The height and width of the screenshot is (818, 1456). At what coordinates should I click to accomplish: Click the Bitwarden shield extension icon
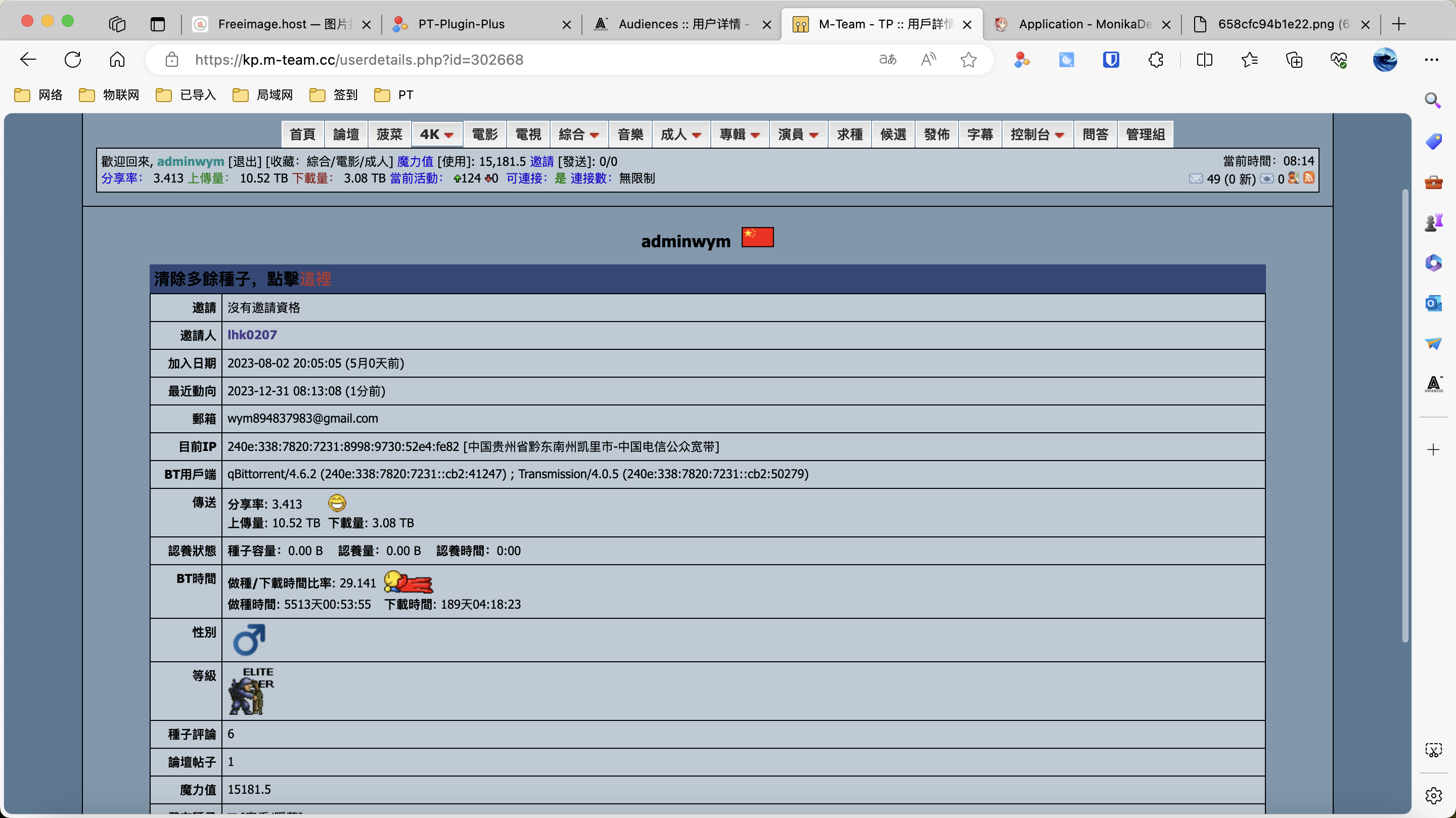click(x=1111, y=59)
